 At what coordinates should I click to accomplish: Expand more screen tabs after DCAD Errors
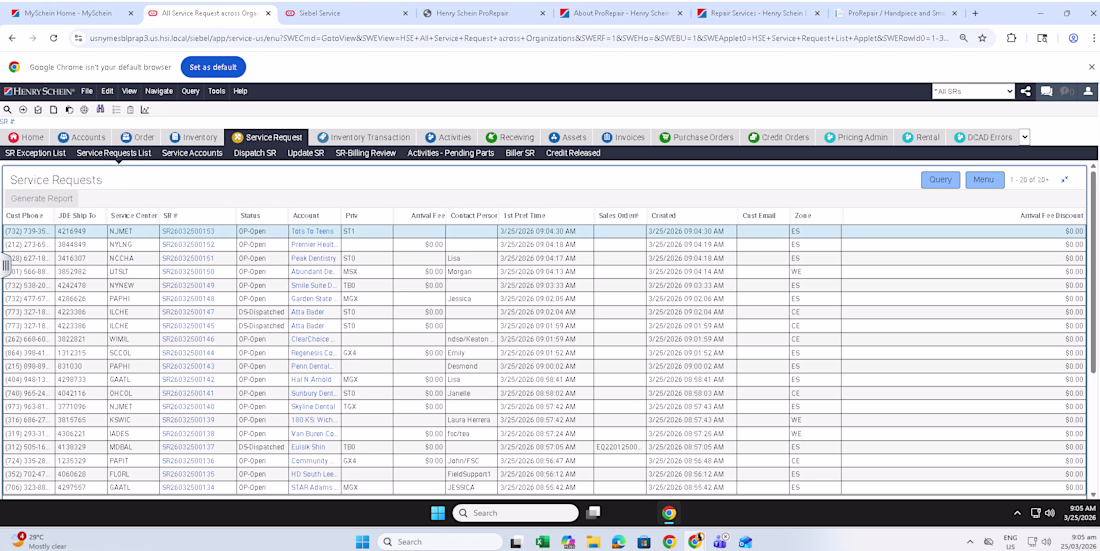coord(1024,138)
